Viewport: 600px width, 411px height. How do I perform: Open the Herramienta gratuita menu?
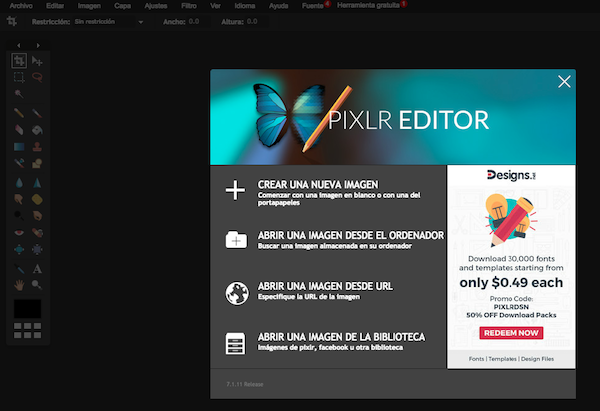(x=368, y=5)
